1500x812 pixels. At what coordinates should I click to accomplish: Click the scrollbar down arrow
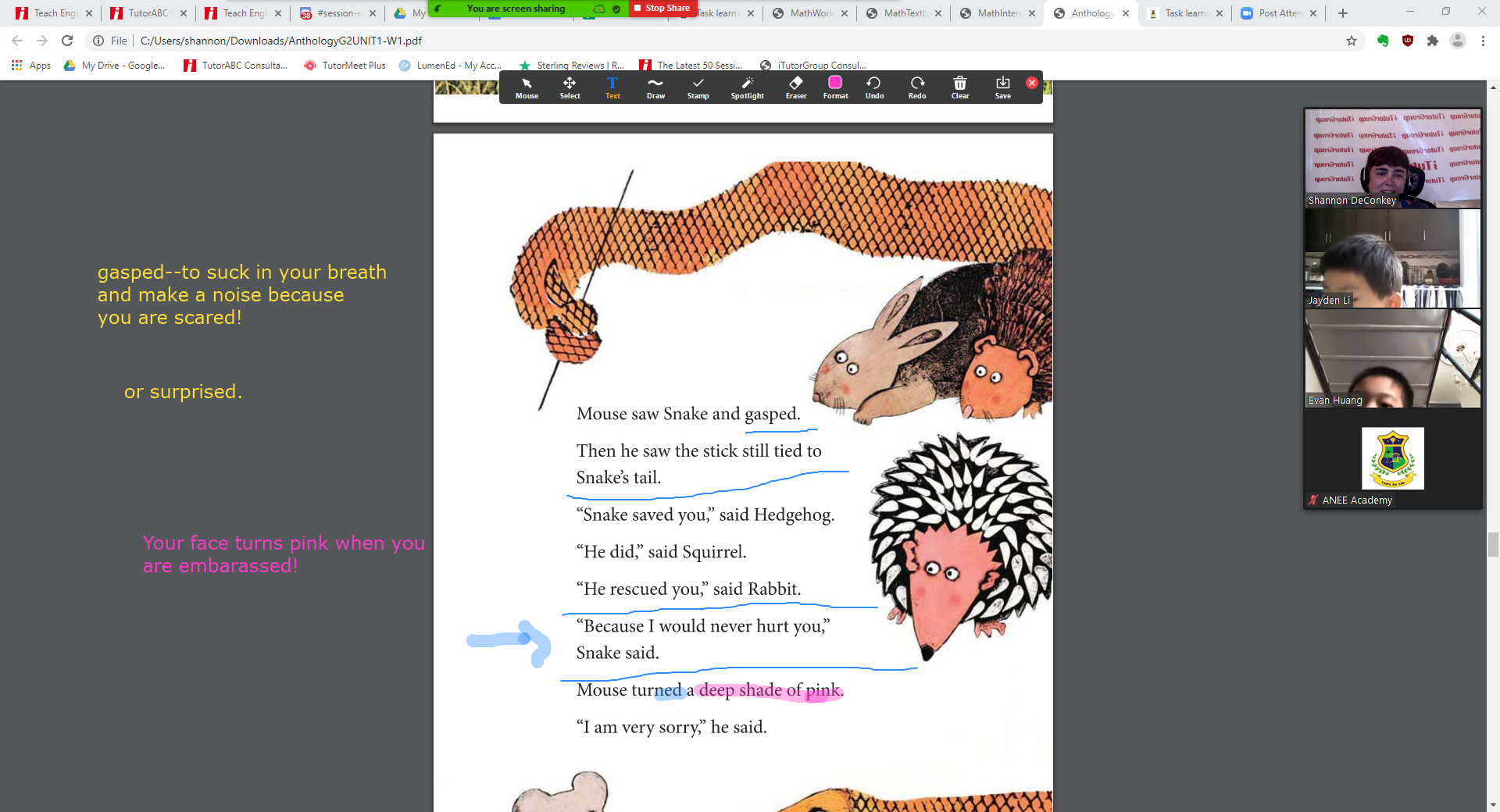coord(1493,805)
